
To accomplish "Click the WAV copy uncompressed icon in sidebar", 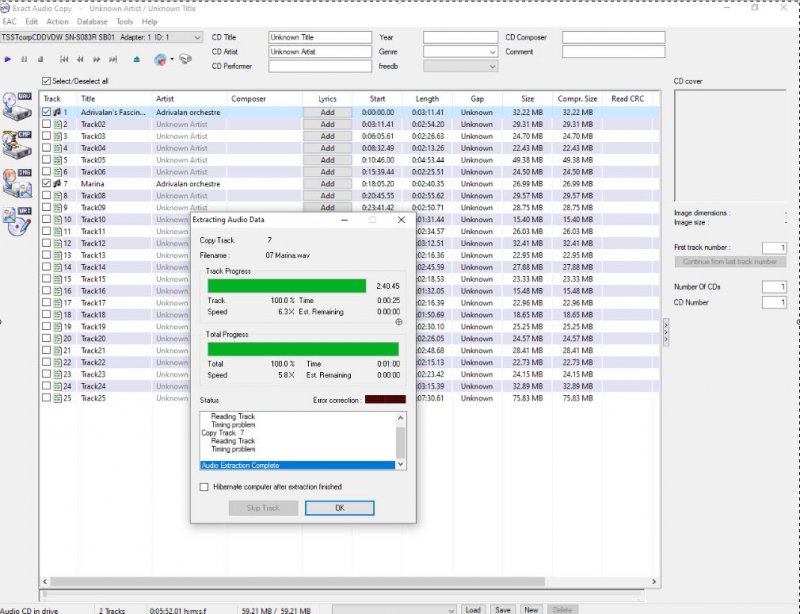I will [17, 106].
